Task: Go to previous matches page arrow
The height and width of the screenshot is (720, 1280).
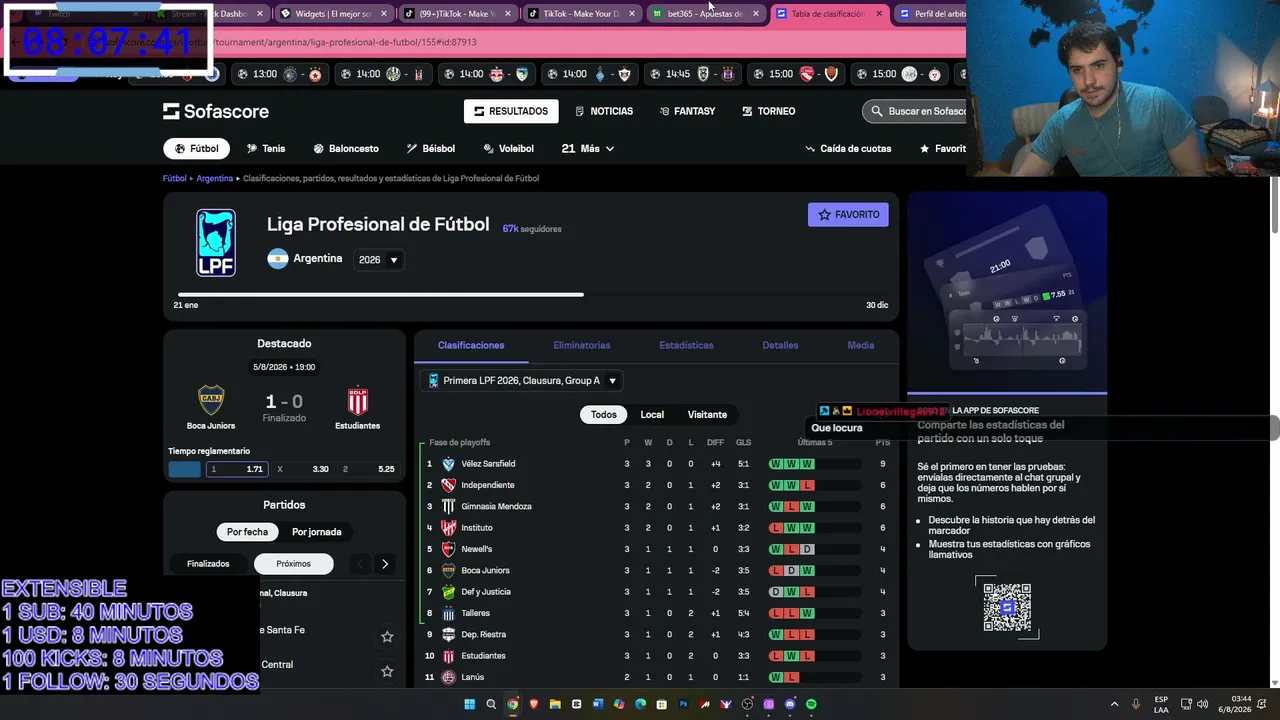Action: click(x=360, y=564)
